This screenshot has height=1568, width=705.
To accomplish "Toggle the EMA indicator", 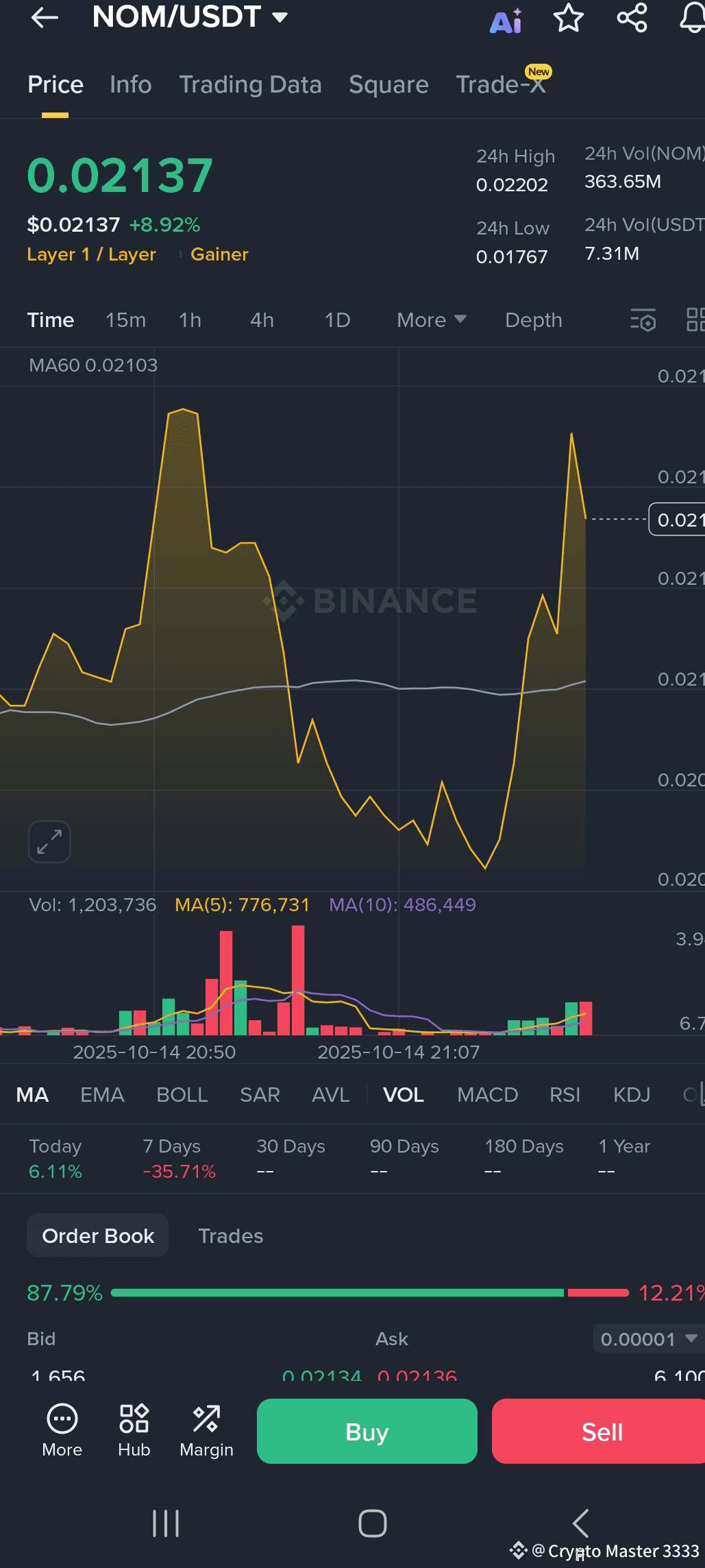I will (x=102, y=1094).
